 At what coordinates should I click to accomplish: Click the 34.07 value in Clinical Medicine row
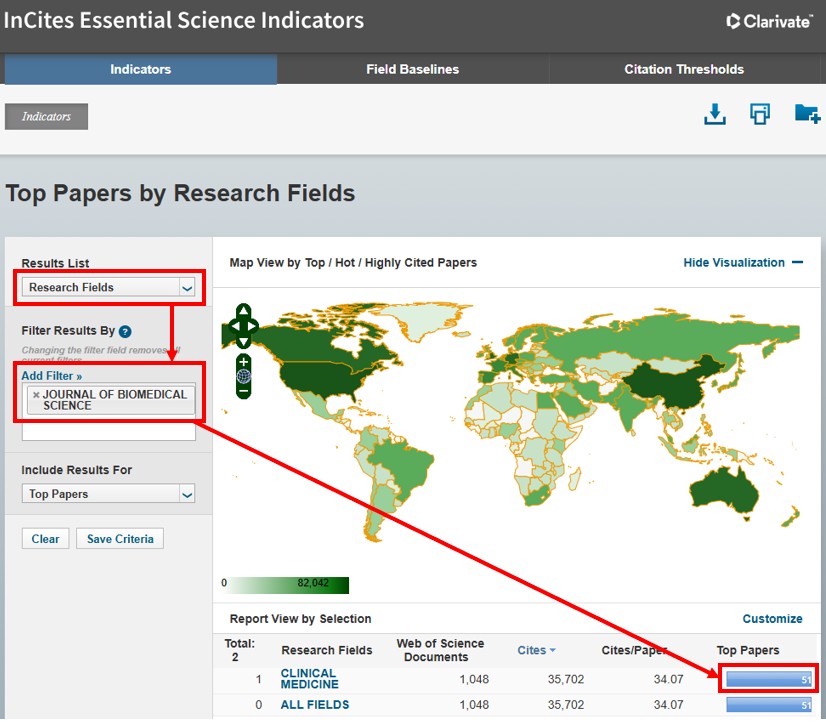(668, 679)
